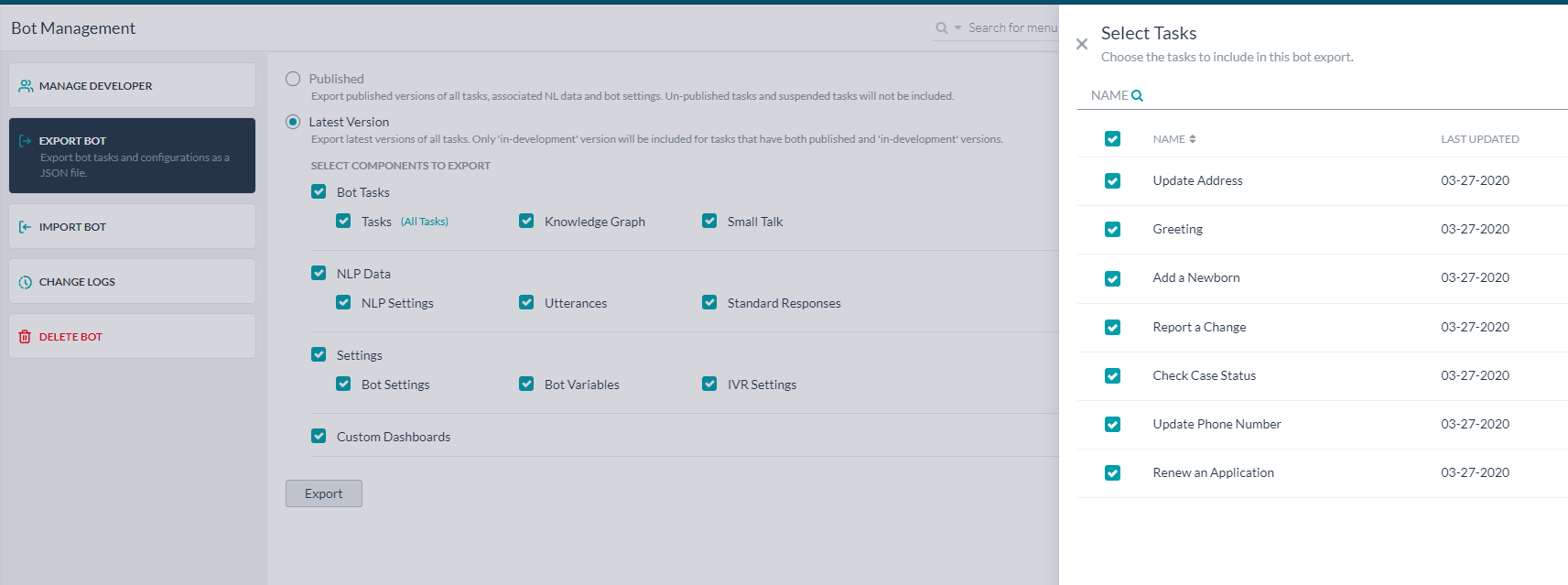Click the Export button

tap(324, 493)
